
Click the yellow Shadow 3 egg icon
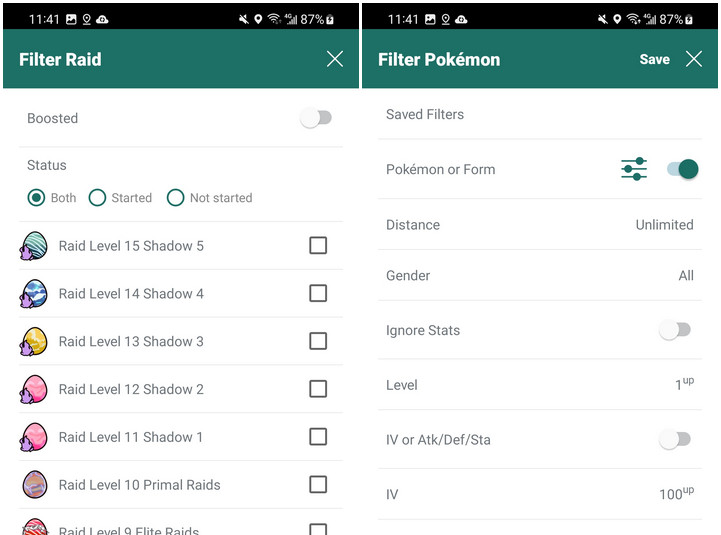tap(34, 341)
